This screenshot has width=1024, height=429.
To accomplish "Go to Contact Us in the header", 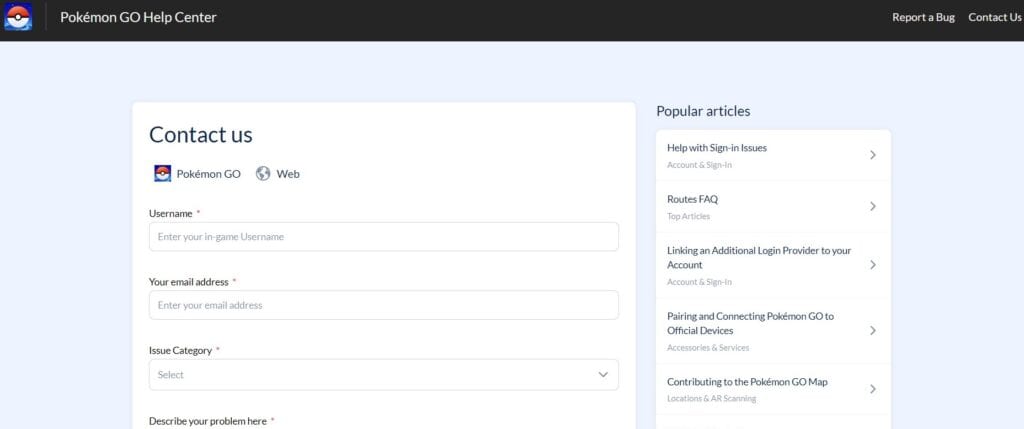I will (x=995, y=18).
